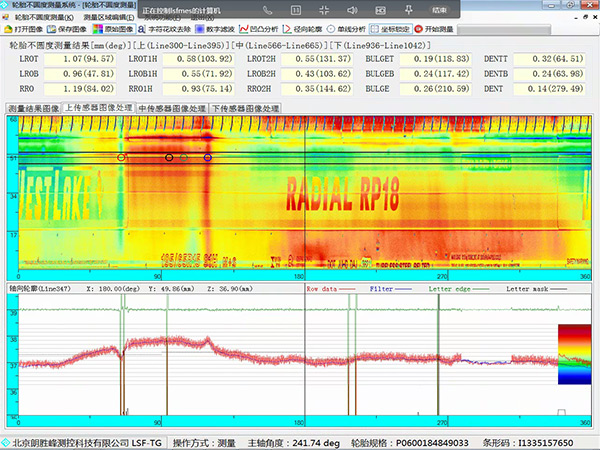Click the RADIAL RP18 lettering on heatmap
The width and height of the screenshot is (600, 450).
[342, 194]
